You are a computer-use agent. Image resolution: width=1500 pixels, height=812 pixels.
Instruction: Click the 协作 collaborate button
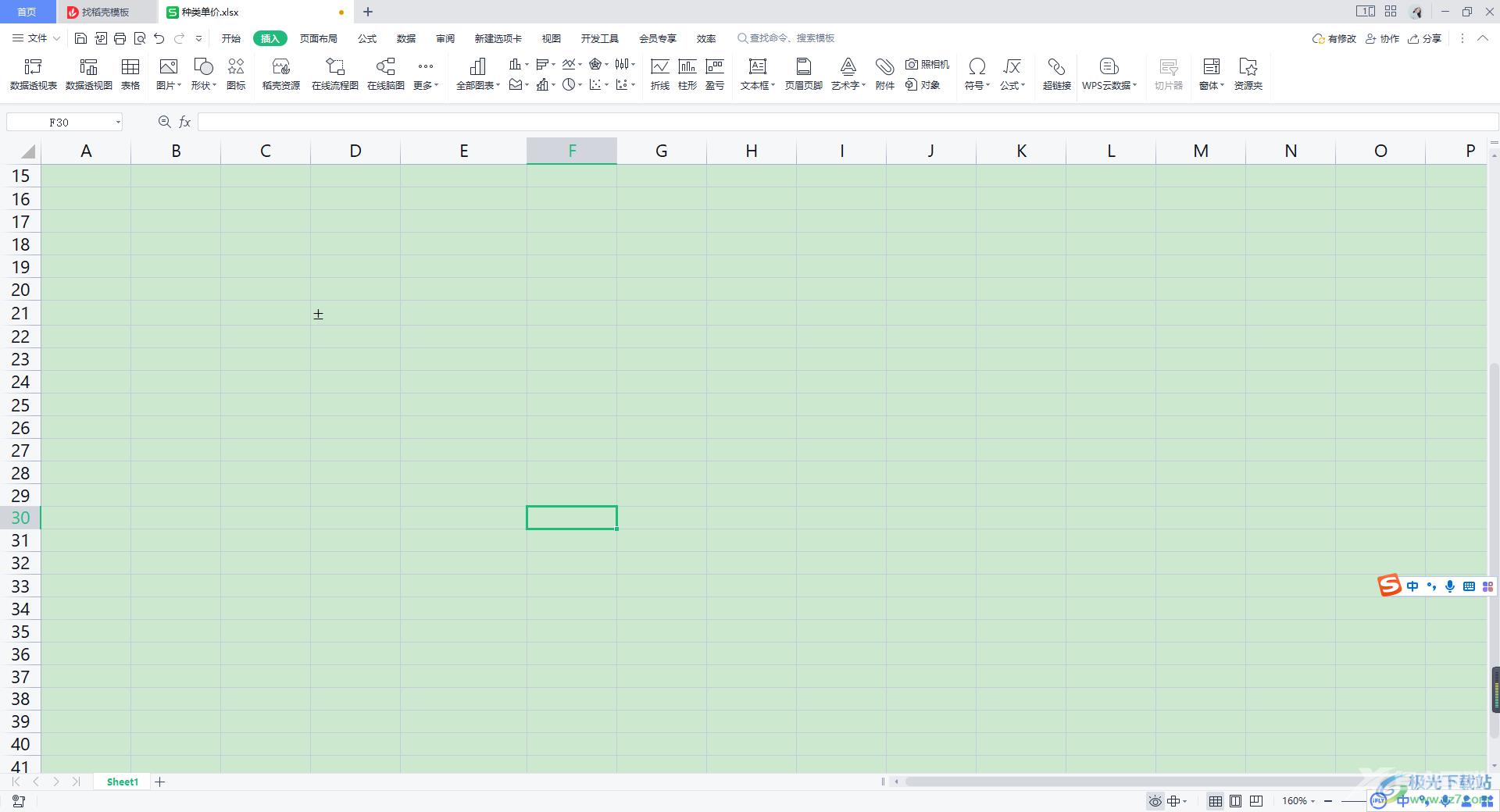1382,38
